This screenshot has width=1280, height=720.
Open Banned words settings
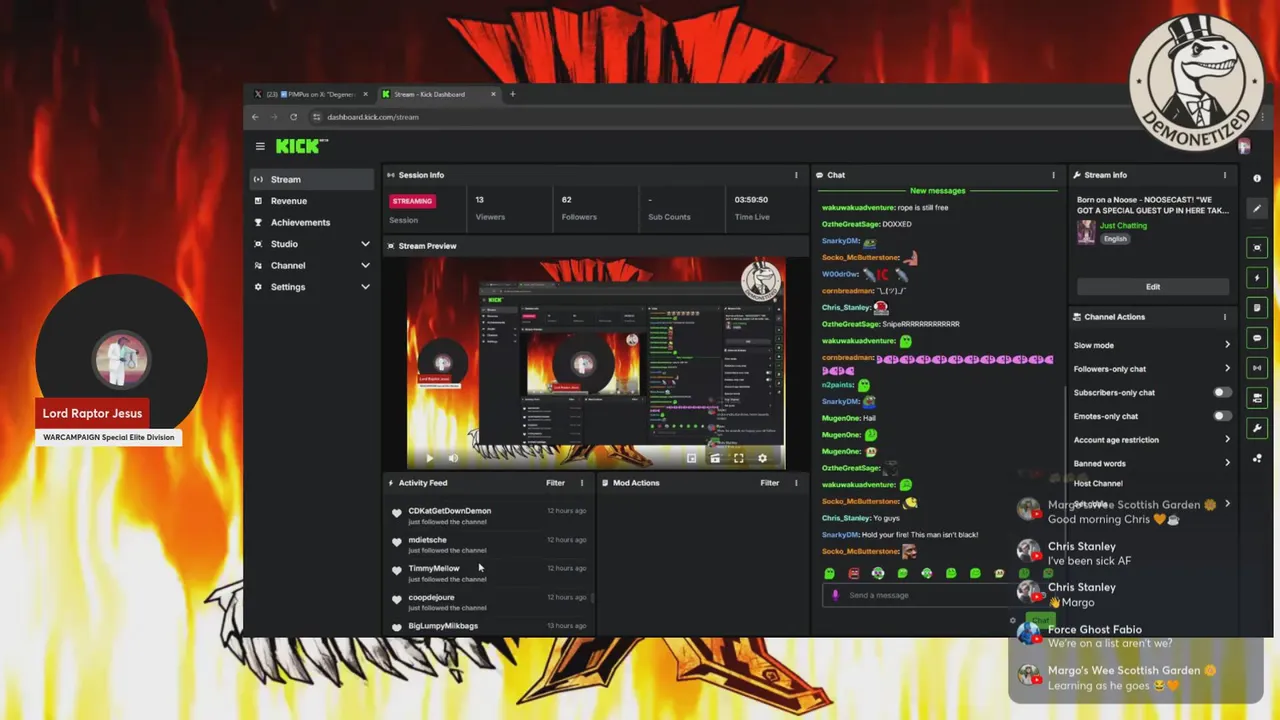[x=1152, y=463]
